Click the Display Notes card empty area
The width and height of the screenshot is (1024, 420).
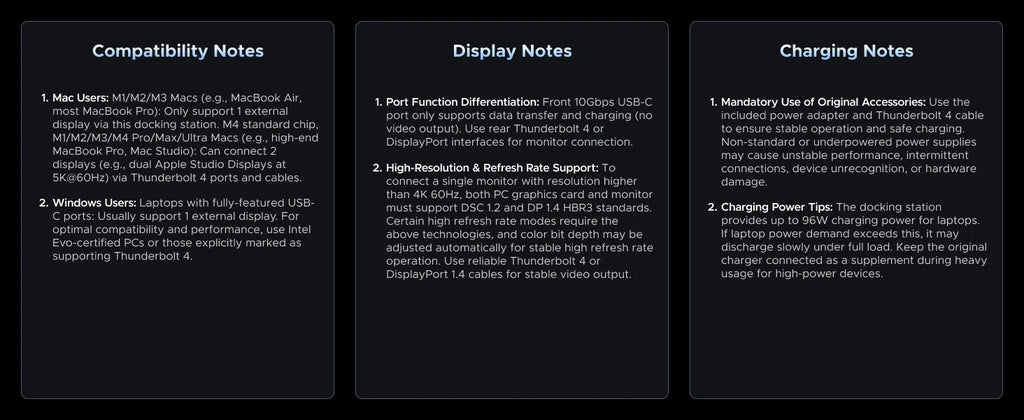pos(512,340)
